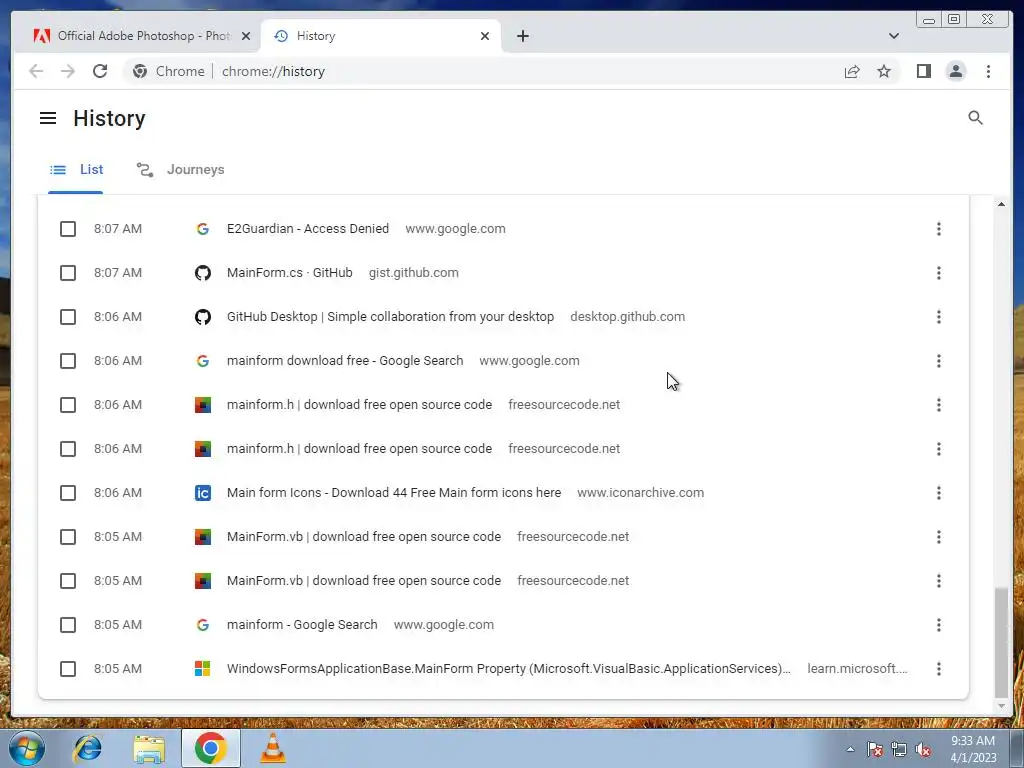The image size is (1024, 768).
Task: Click the share page icon in address bar
Action: [x=852, y=71]
